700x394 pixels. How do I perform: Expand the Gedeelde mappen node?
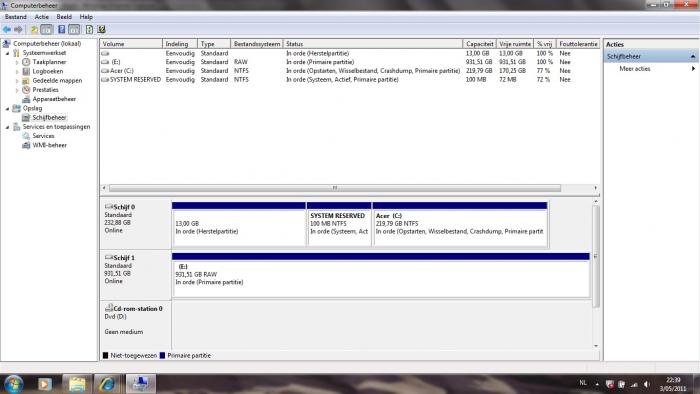[x=17, y=81]
